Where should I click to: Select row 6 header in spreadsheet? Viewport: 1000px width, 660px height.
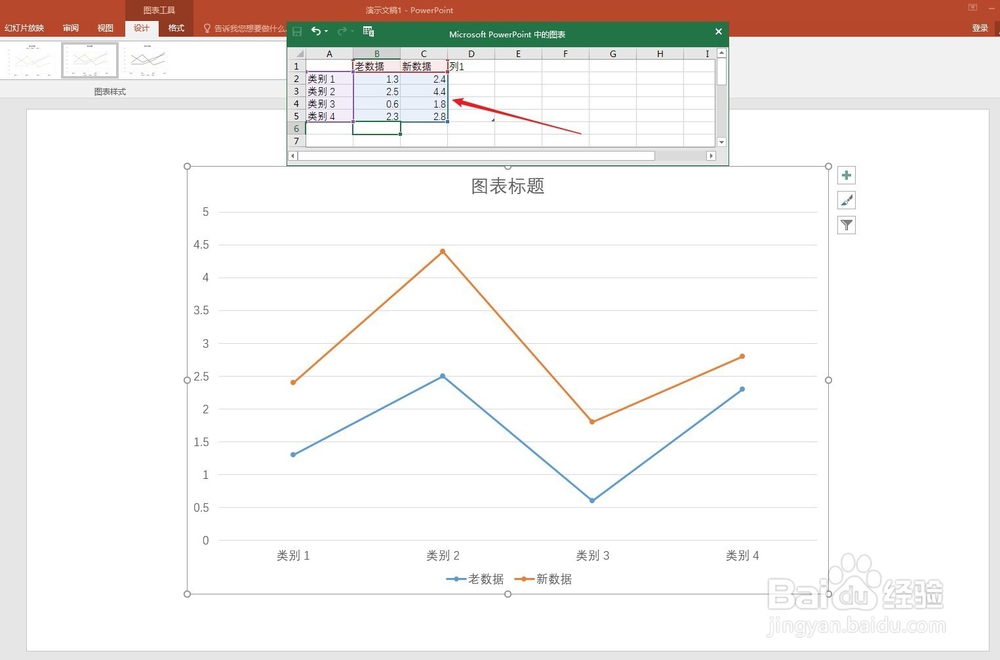tap(297, 128)
